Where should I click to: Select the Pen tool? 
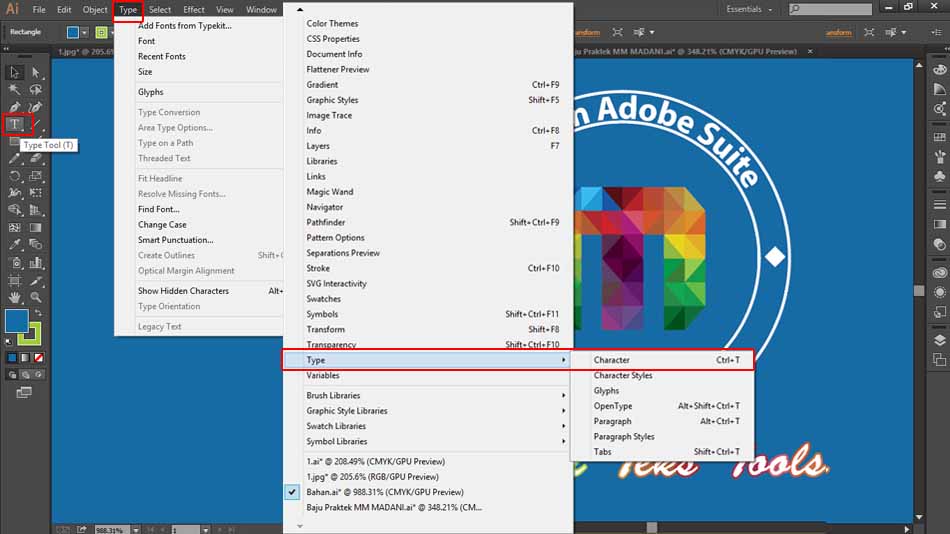tap(15, 107)
